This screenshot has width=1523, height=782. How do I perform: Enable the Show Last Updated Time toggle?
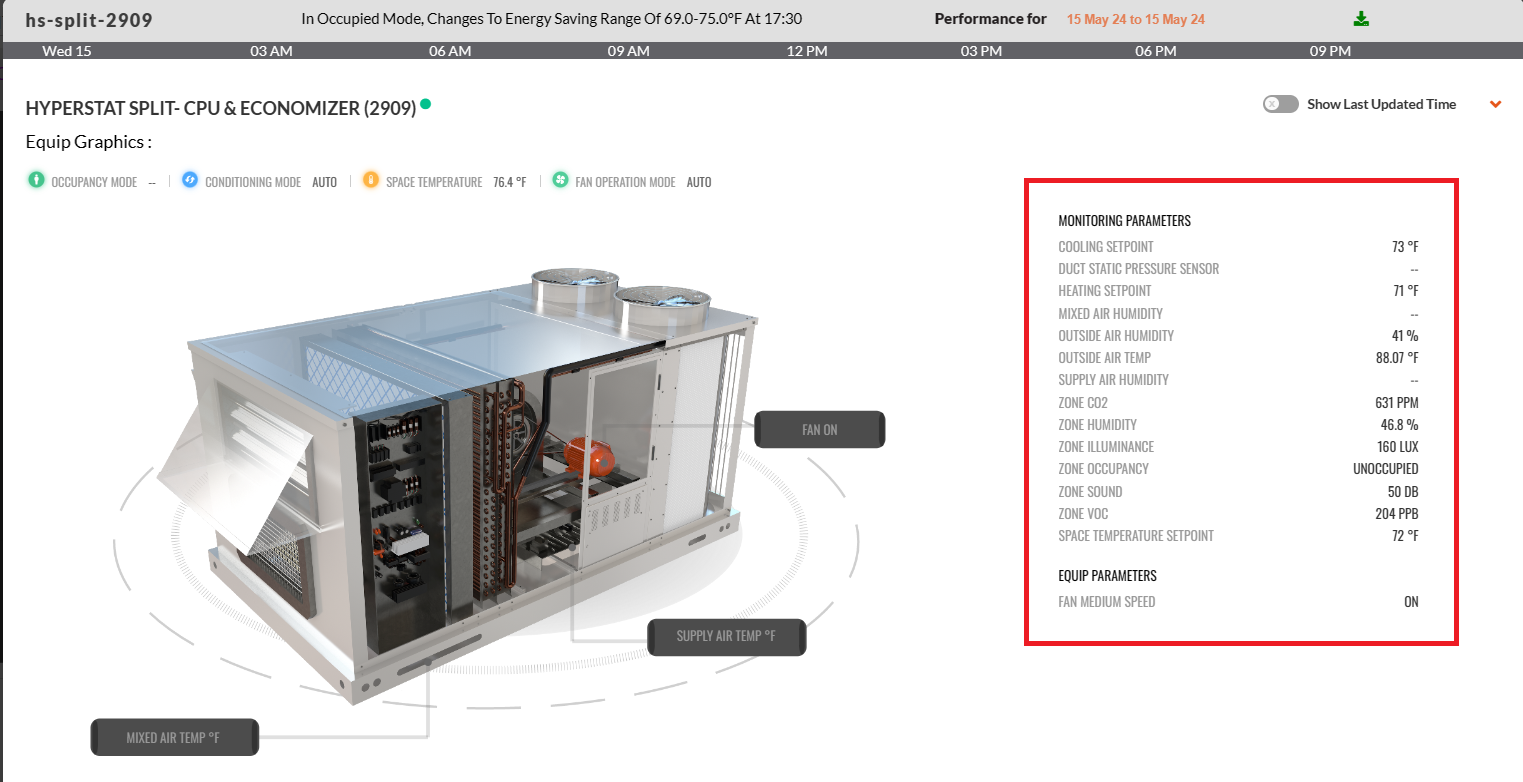click(1280, 104)
